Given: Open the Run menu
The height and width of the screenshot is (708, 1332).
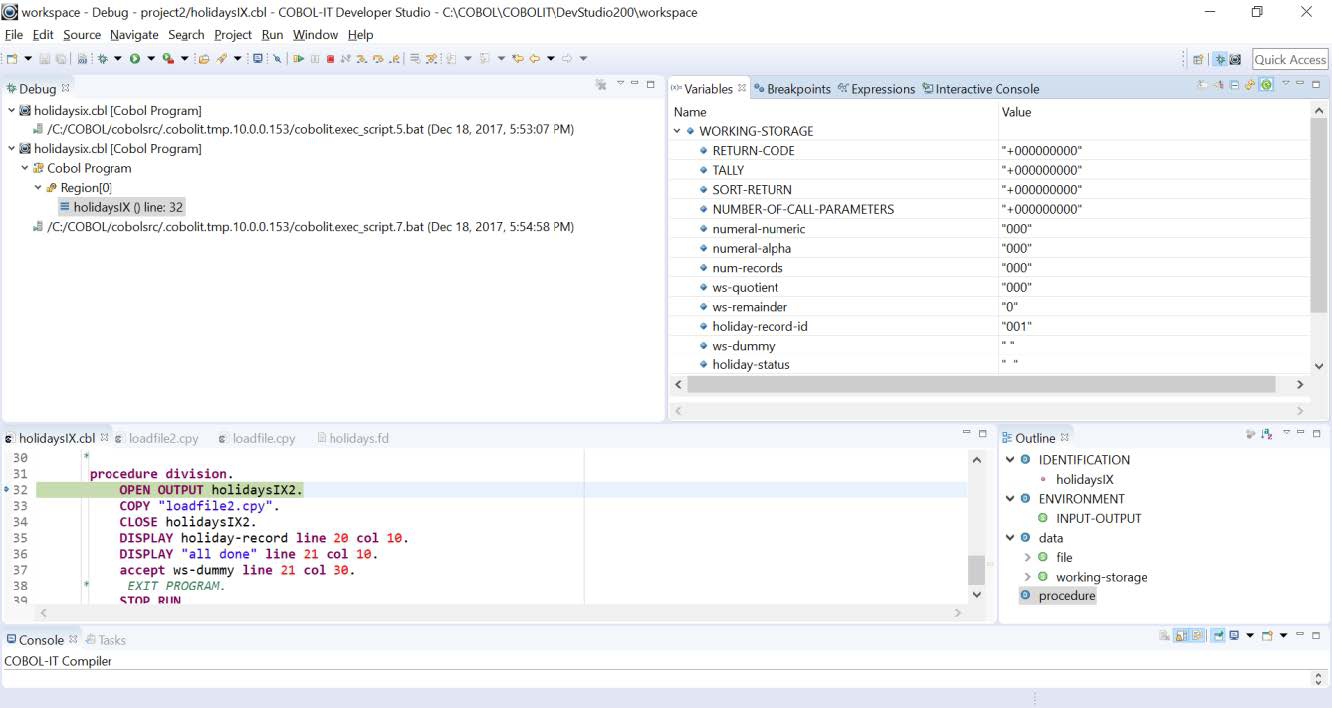Looking at the screenshot, I should pos(272,34).
